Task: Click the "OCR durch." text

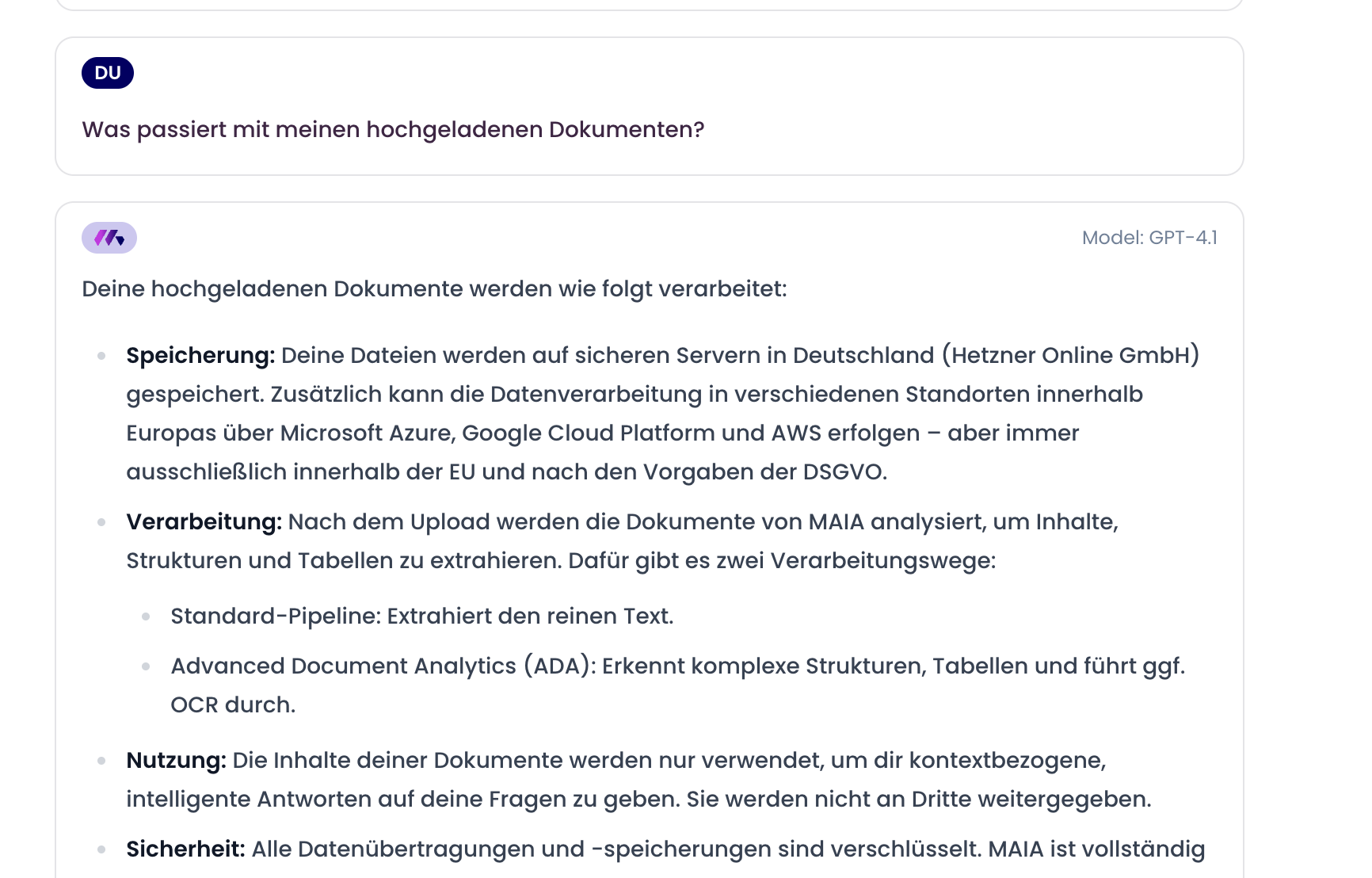Action: pyautogui.click(x=233, y=705)
